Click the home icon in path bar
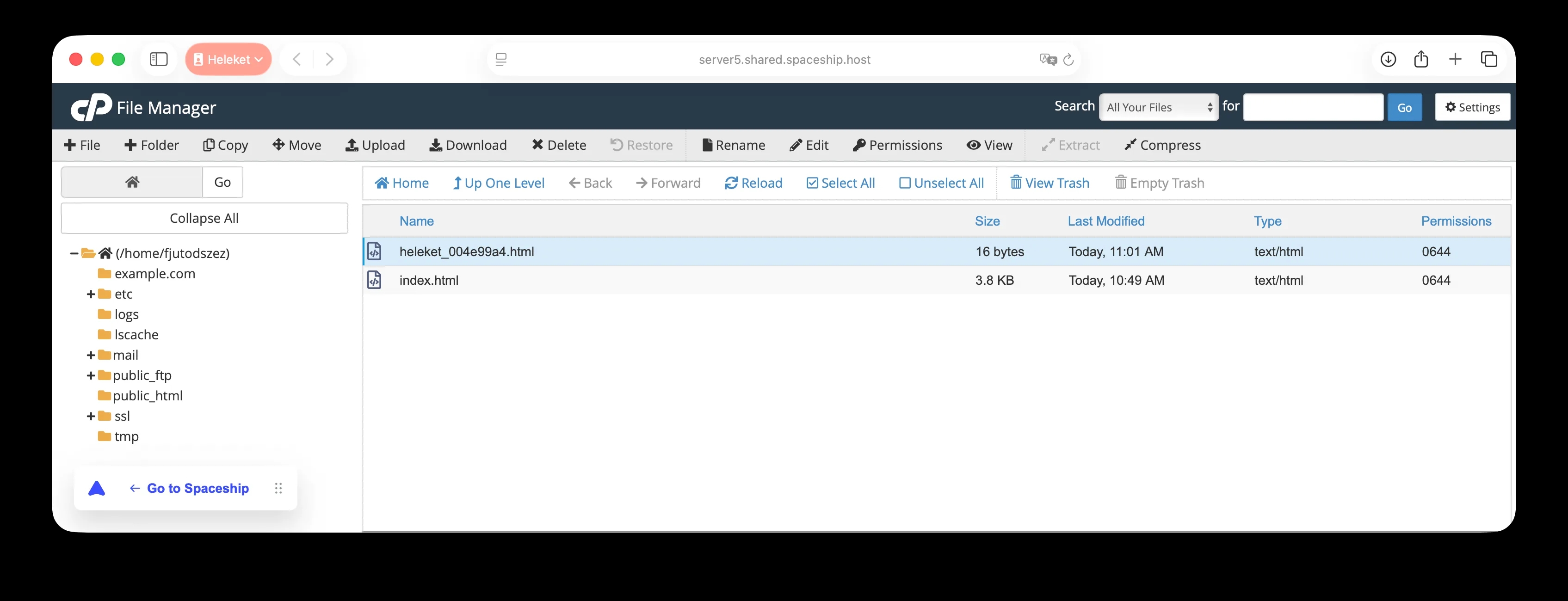 coord(132,182)
